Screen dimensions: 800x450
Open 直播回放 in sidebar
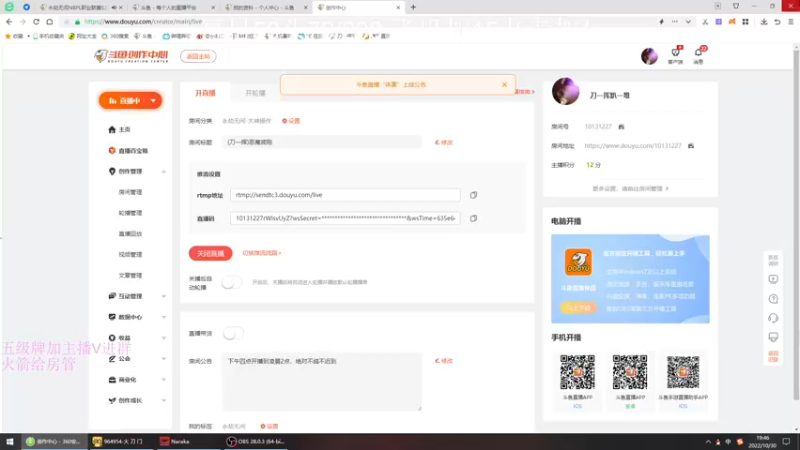point(130,234)
